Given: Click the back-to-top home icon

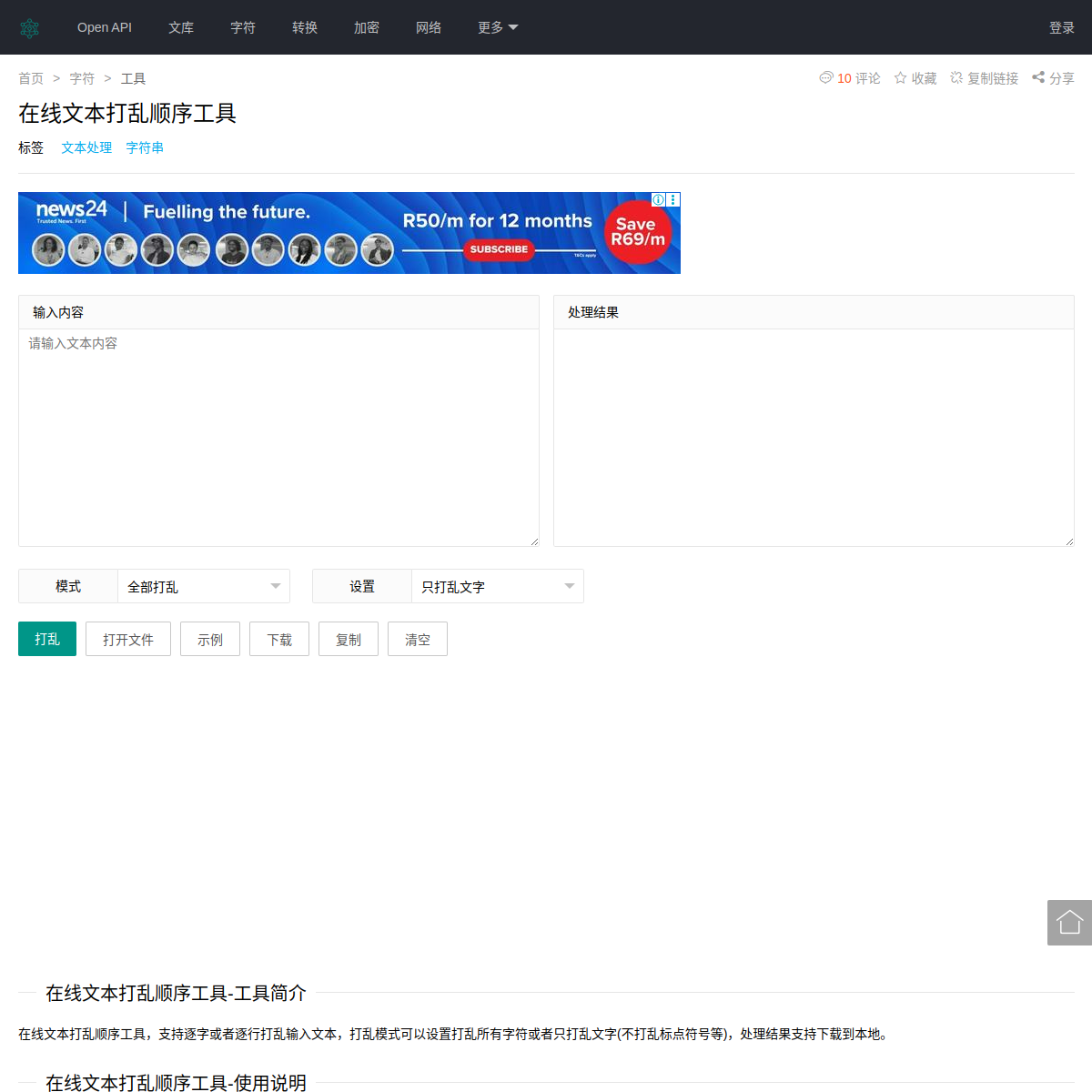Looking at the screenshot, I should click(1069, 923).
